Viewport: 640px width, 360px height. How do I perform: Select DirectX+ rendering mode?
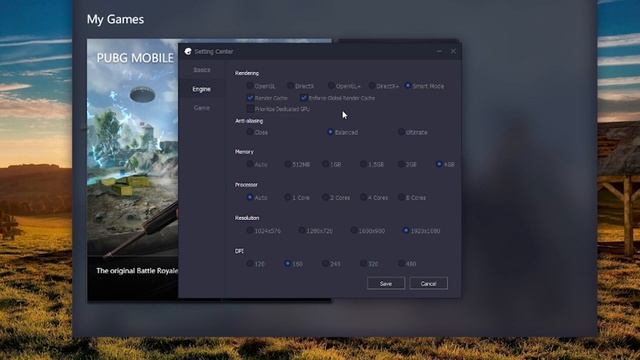[x=372, y=86]
